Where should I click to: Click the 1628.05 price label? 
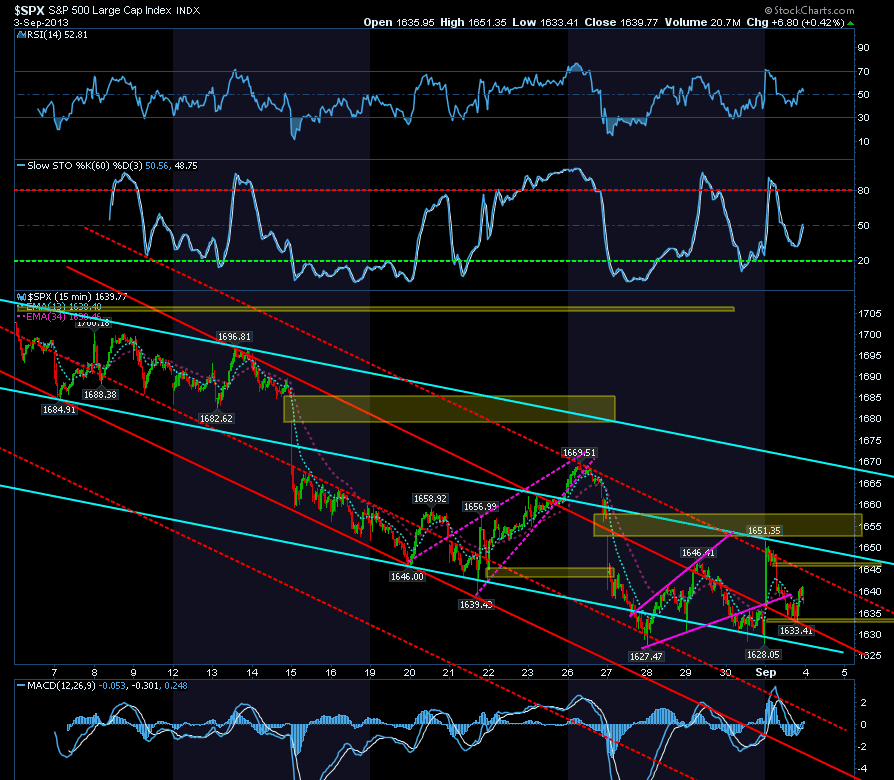click(763, 655)
